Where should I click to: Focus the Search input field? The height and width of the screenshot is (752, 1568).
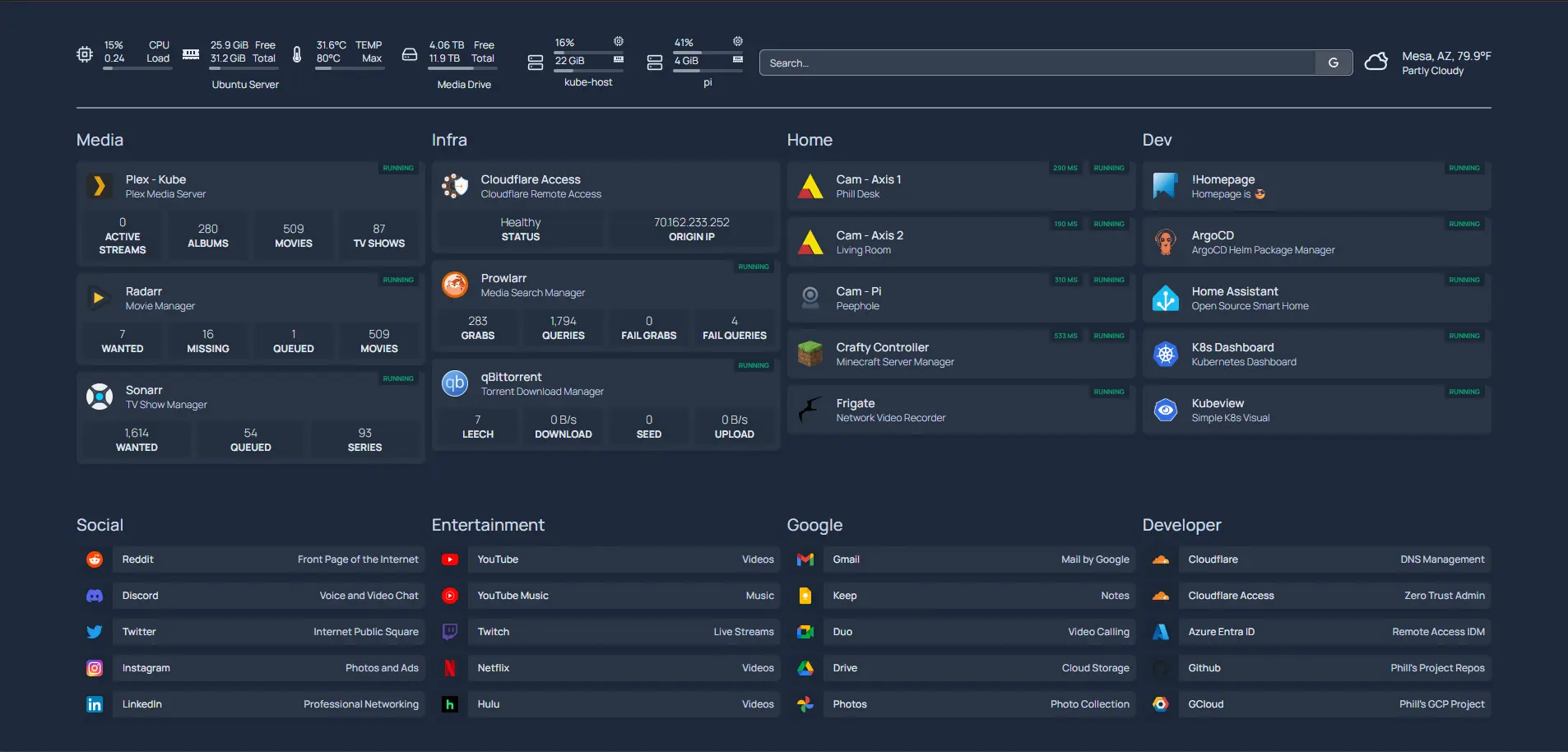(1037, 63)
